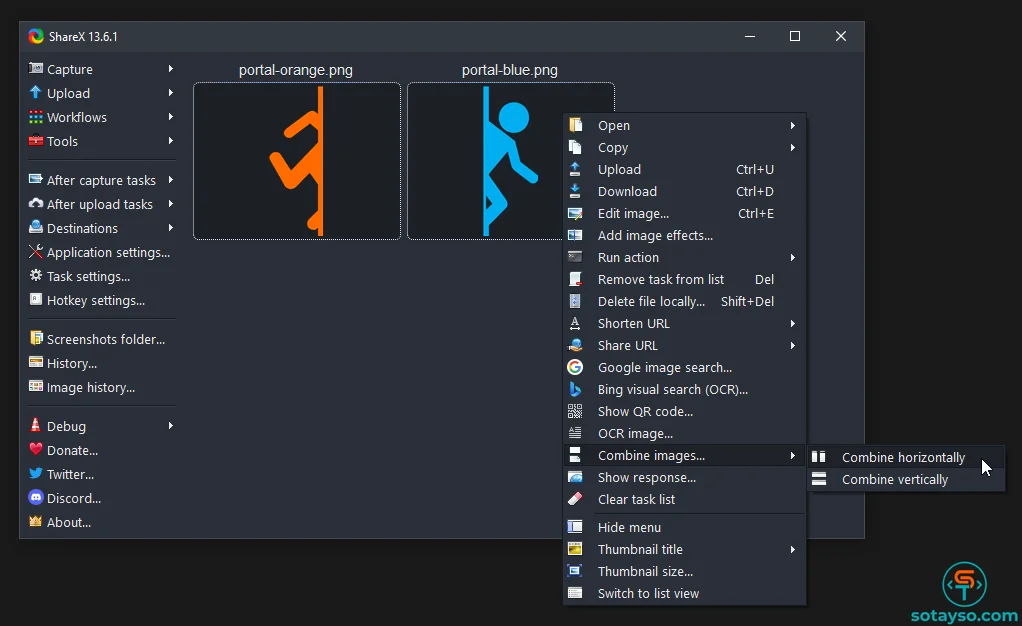Click the Twitter bird icon
This screenshot has height=626, width=1022.
(36, 473)
